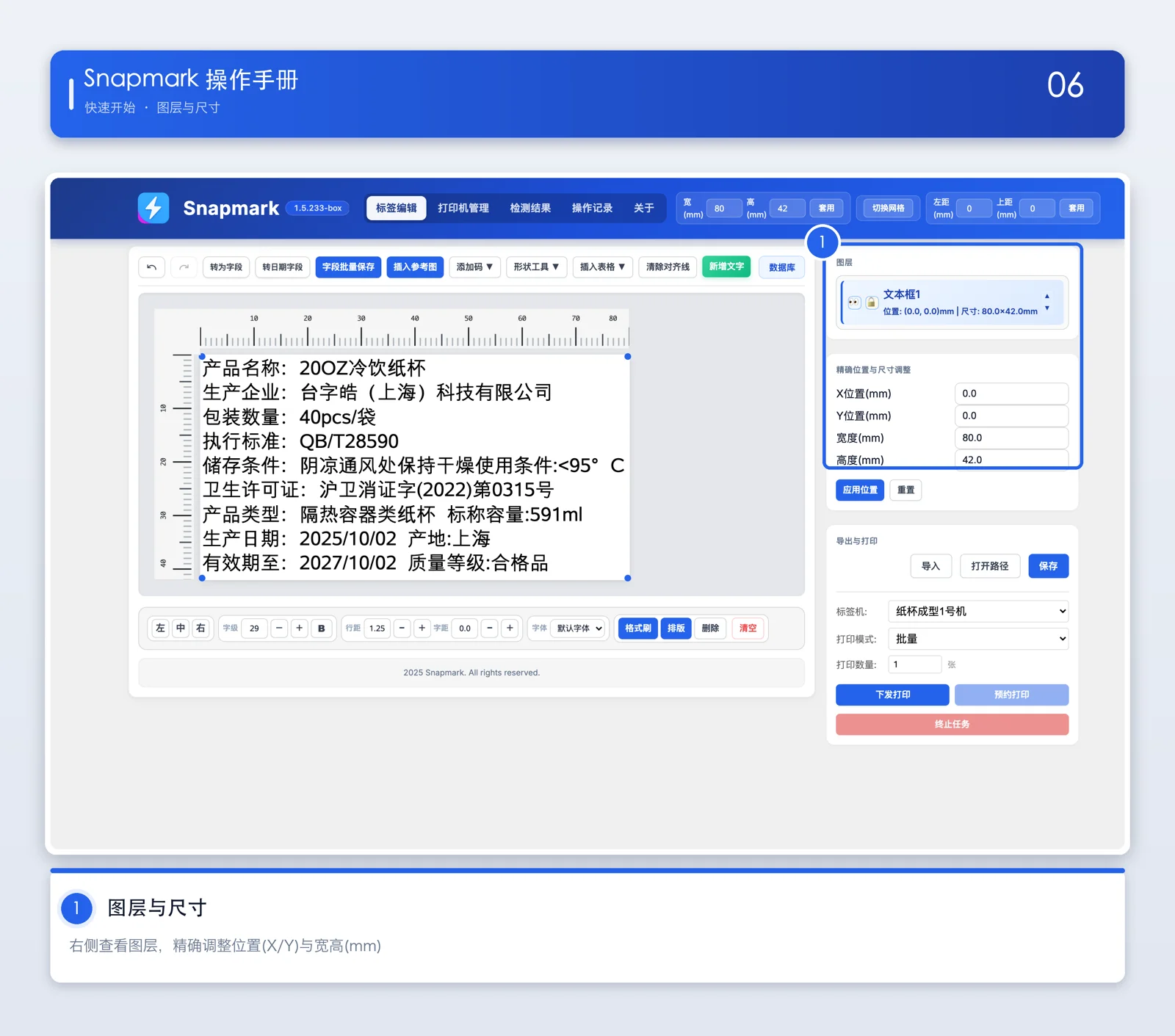Click the label width 宽 field
Image resolution: width=1175 pixels, height=1036 pixels.
(x=723, y=209)
